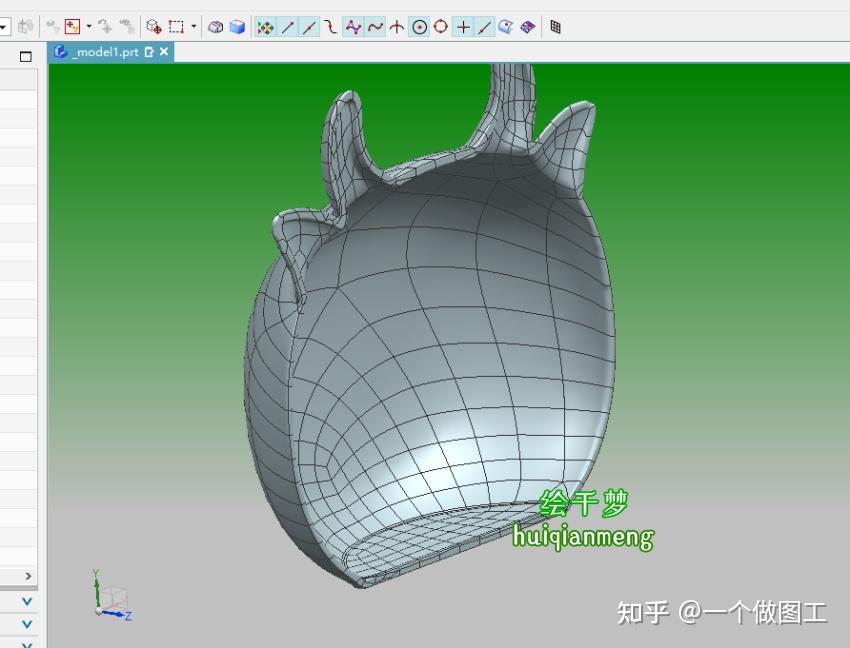Open dropdown arrow beside dashed rectangle icon
This screenshot has height=648, width=850.
(x=194, y=26)
